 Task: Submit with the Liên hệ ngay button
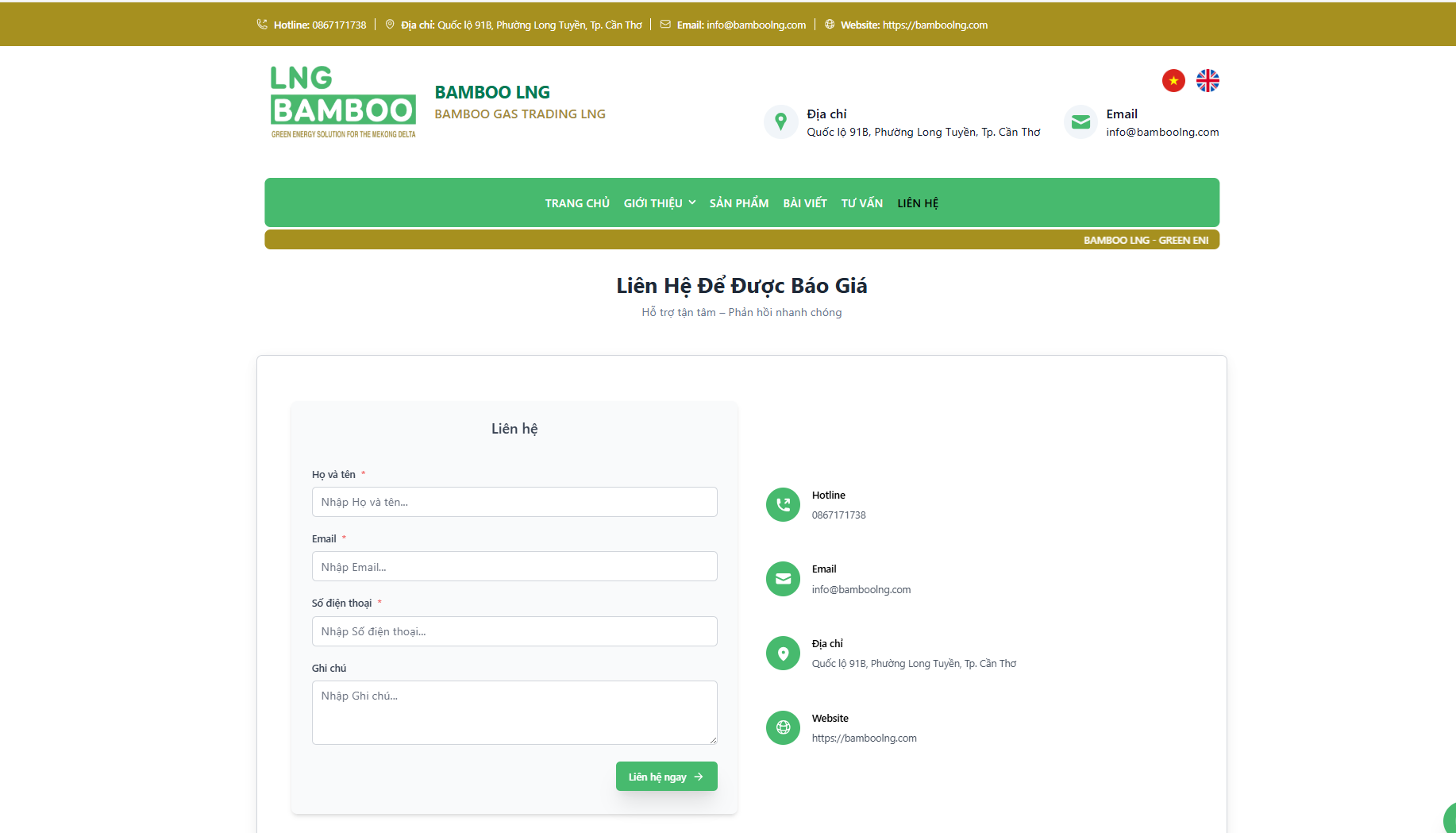667,777
